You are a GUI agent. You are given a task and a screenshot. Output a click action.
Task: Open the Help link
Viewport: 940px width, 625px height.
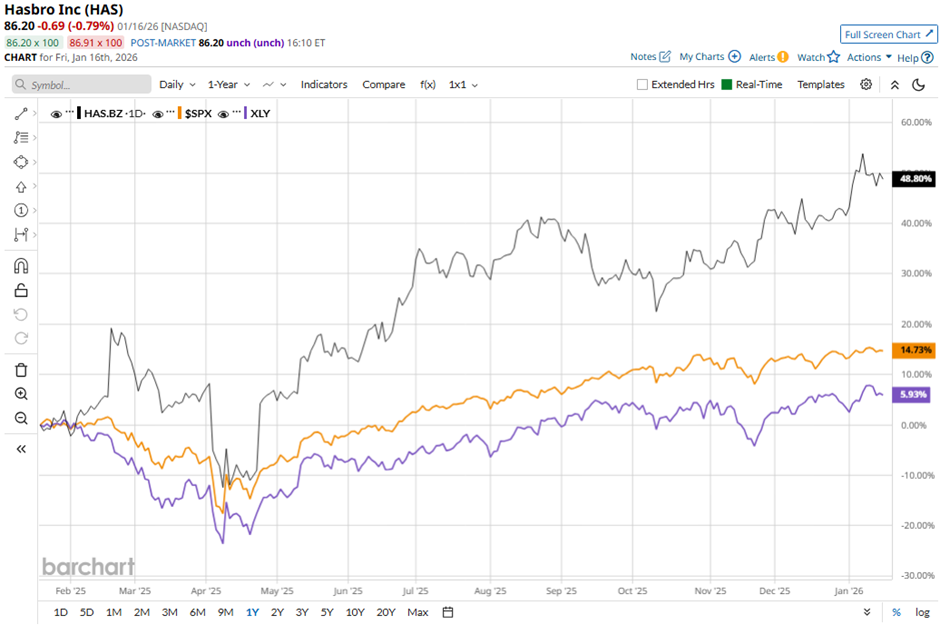pyautogui.click(x=915, y=58)
